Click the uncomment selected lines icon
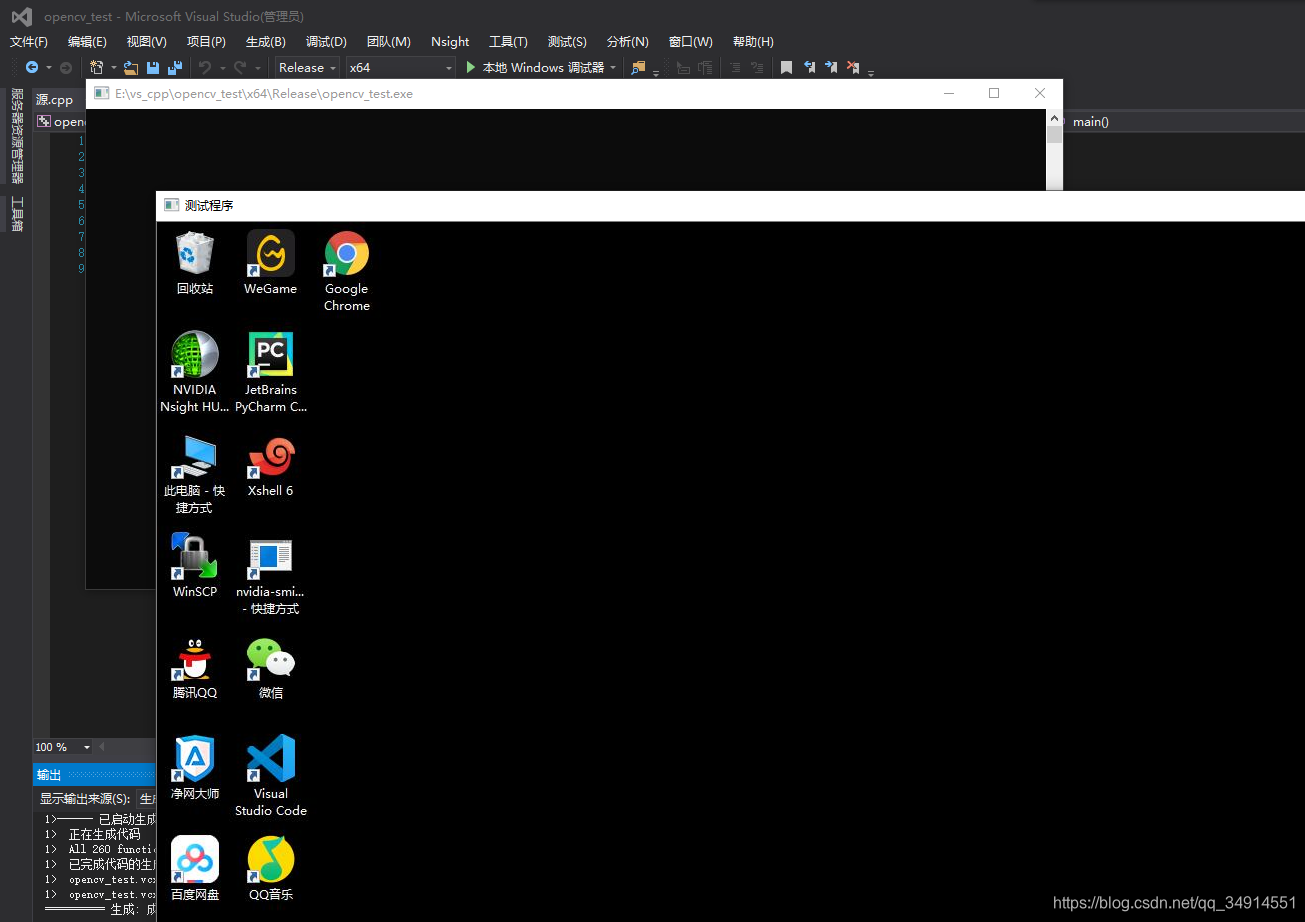1305x922 pixels. pyautogui.click(x=757, y=68)
